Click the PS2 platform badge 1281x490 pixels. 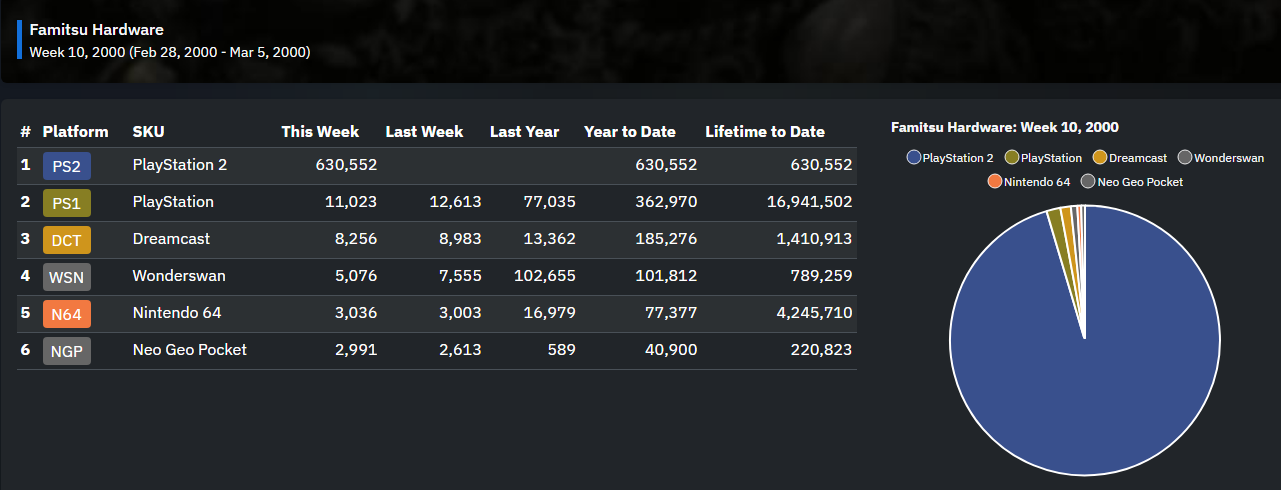[67, 166]
